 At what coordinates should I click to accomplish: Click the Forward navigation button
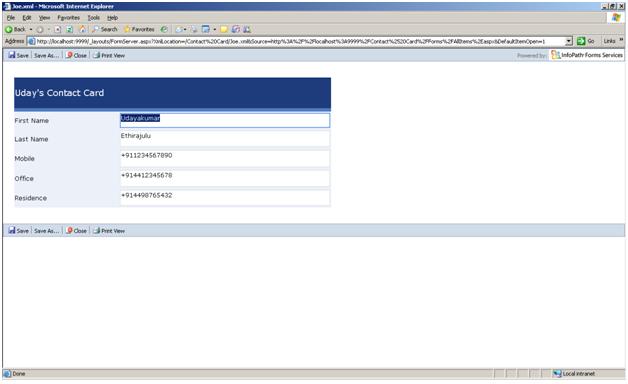click(40, 29)
